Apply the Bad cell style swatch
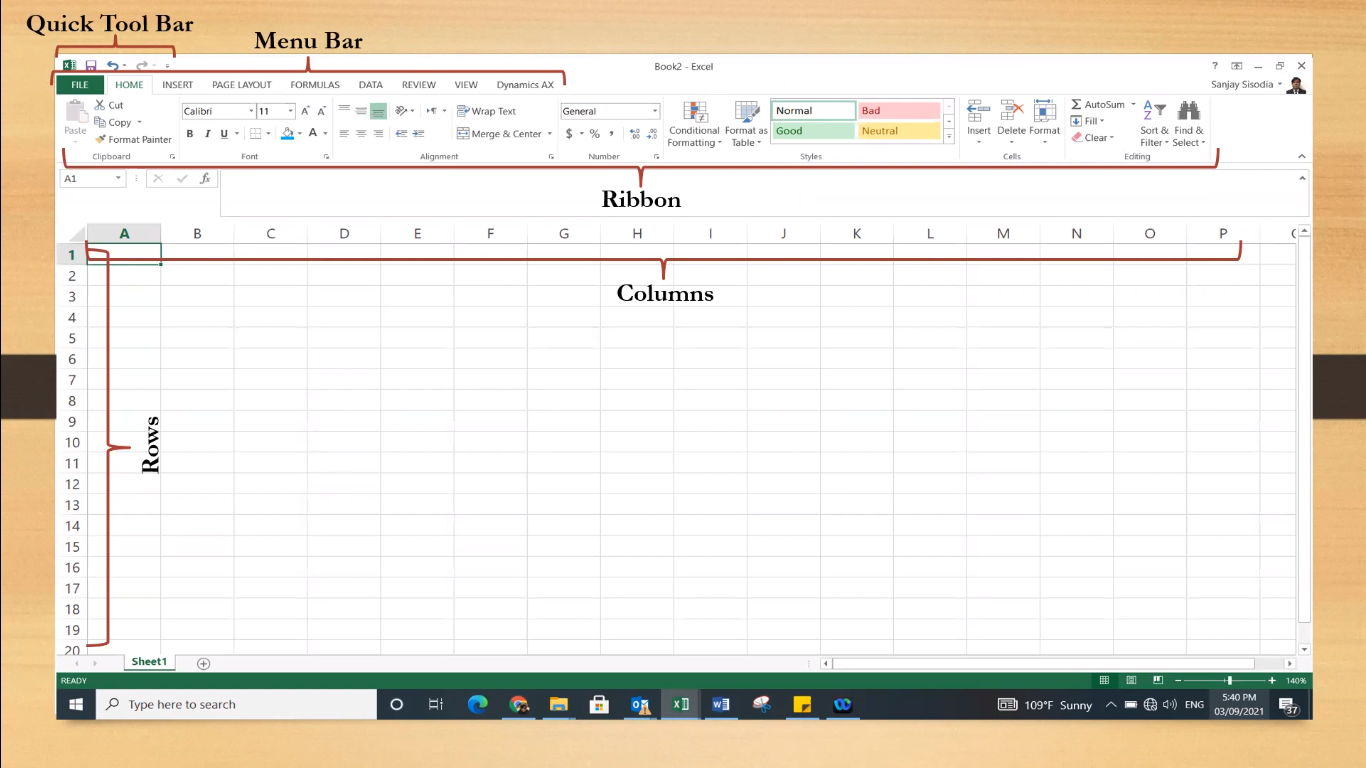Image resolution: width=1366 pixels, height=768 pixels. [899, 111]
